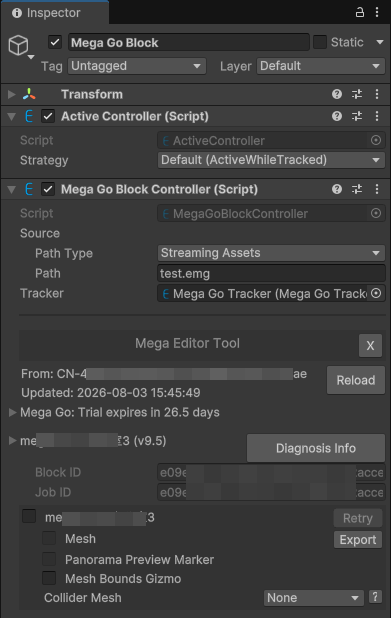Click the Active Controller script icon
This screenshot has width=391, height=618.
point(29,116)
